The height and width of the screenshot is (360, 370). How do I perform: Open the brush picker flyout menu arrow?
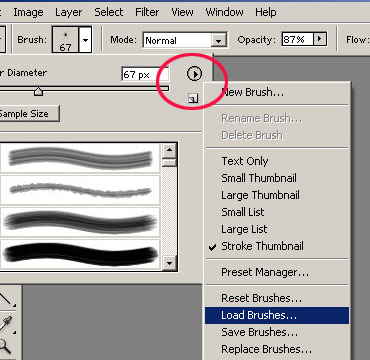coord(194,74)
